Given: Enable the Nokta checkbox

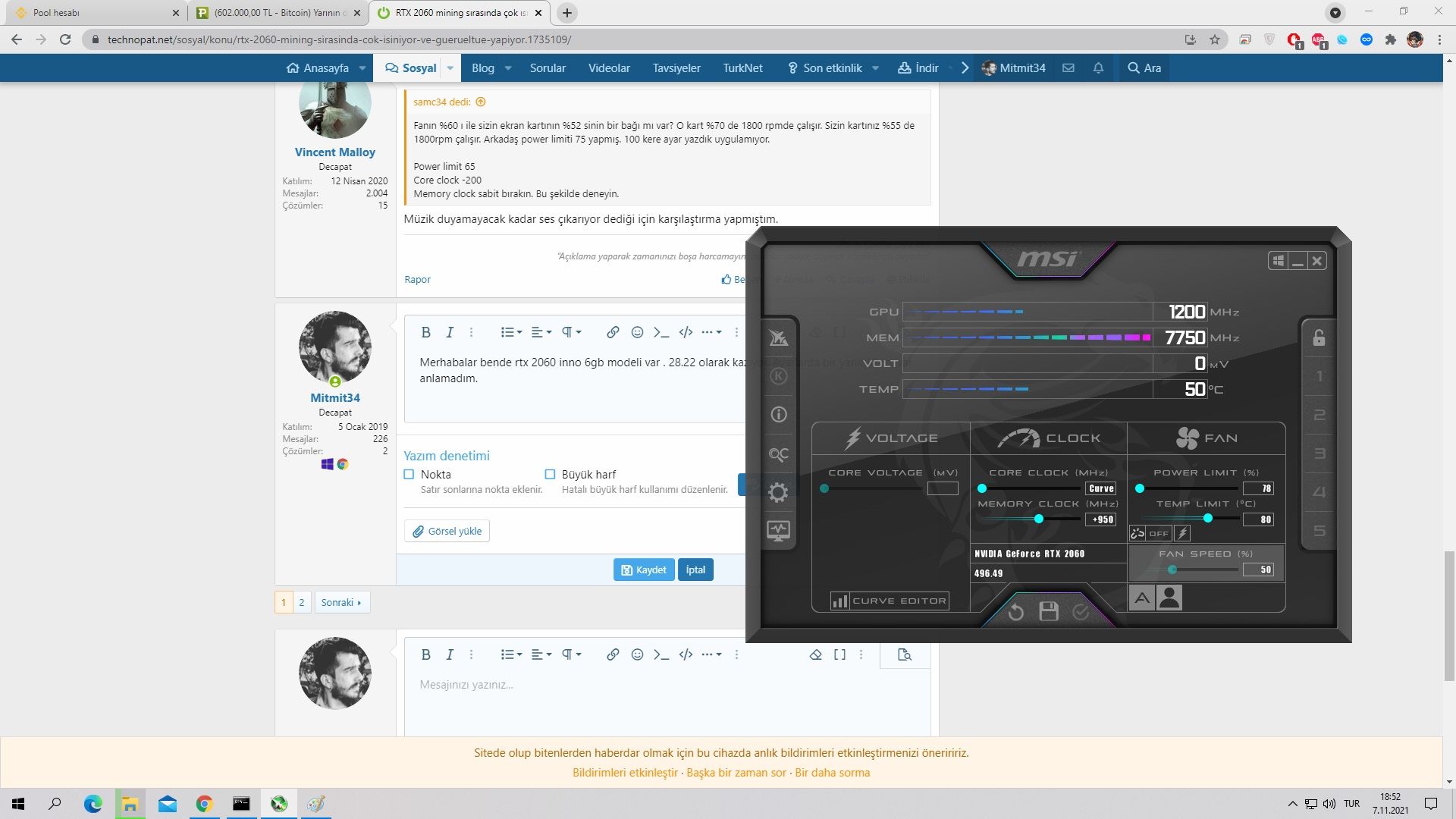Looking at the screenshot, I should [x=409, y=475].
